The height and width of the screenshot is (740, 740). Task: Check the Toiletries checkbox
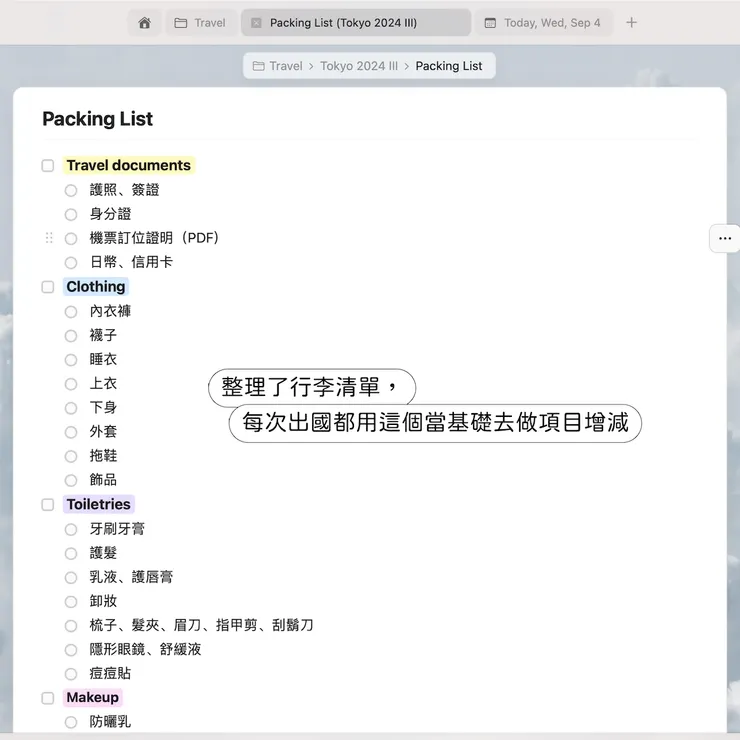[x=48, y=505]
